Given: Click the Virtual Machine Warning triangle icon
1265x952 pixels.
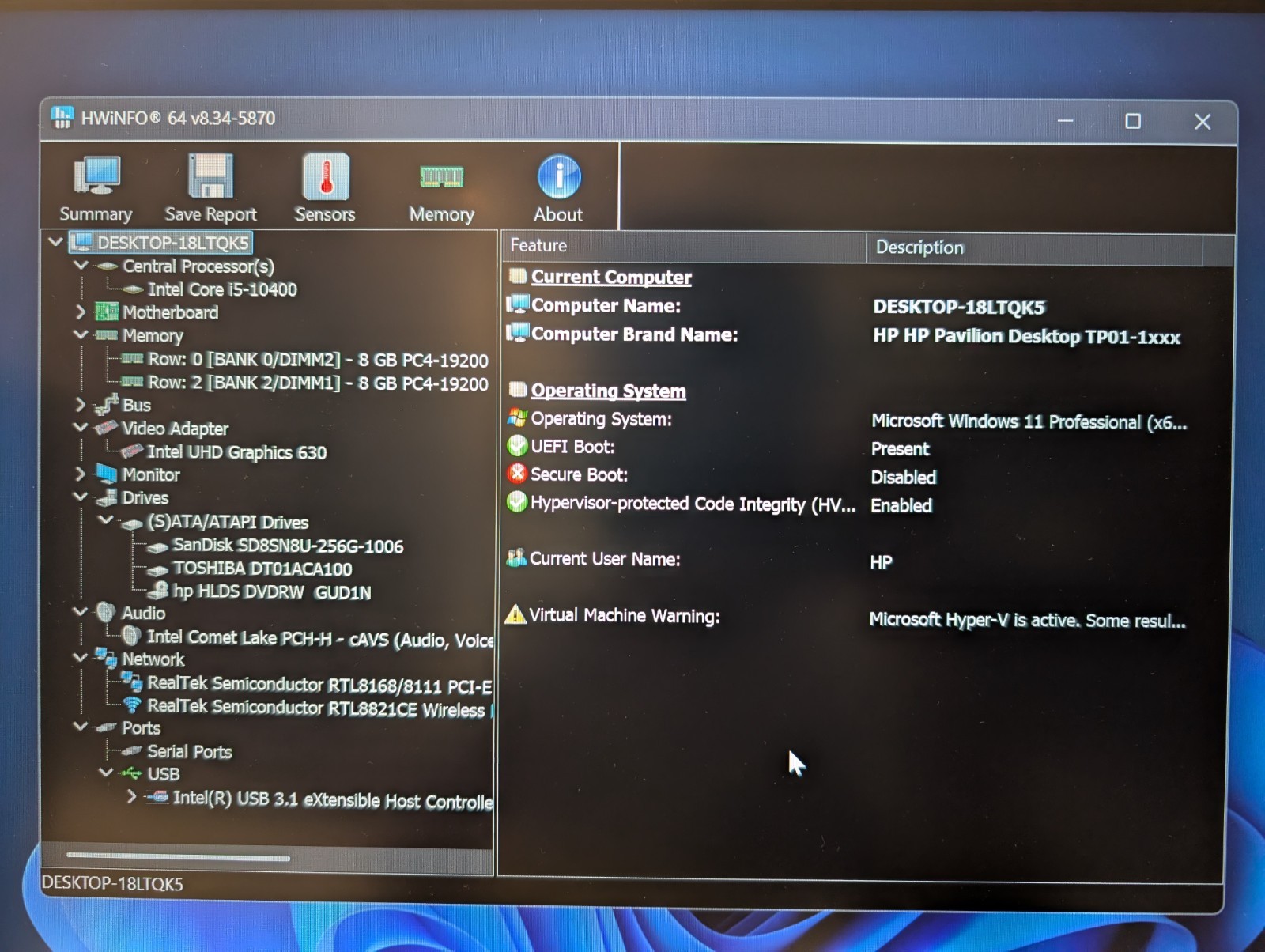Looking at the screenshot, I should [515, 614].
